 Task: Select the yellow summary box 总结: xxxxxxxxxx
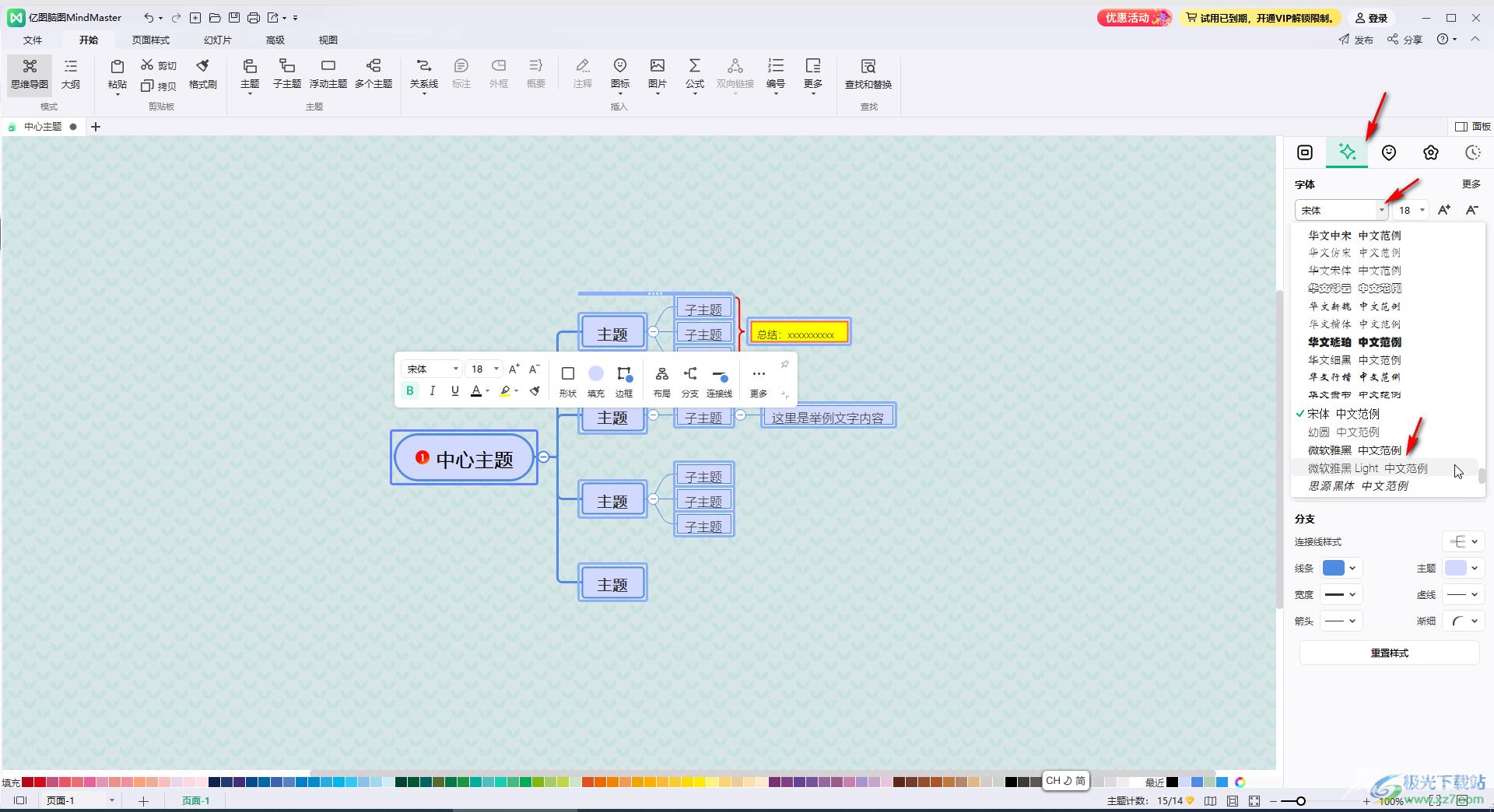(x=799, y=332)
